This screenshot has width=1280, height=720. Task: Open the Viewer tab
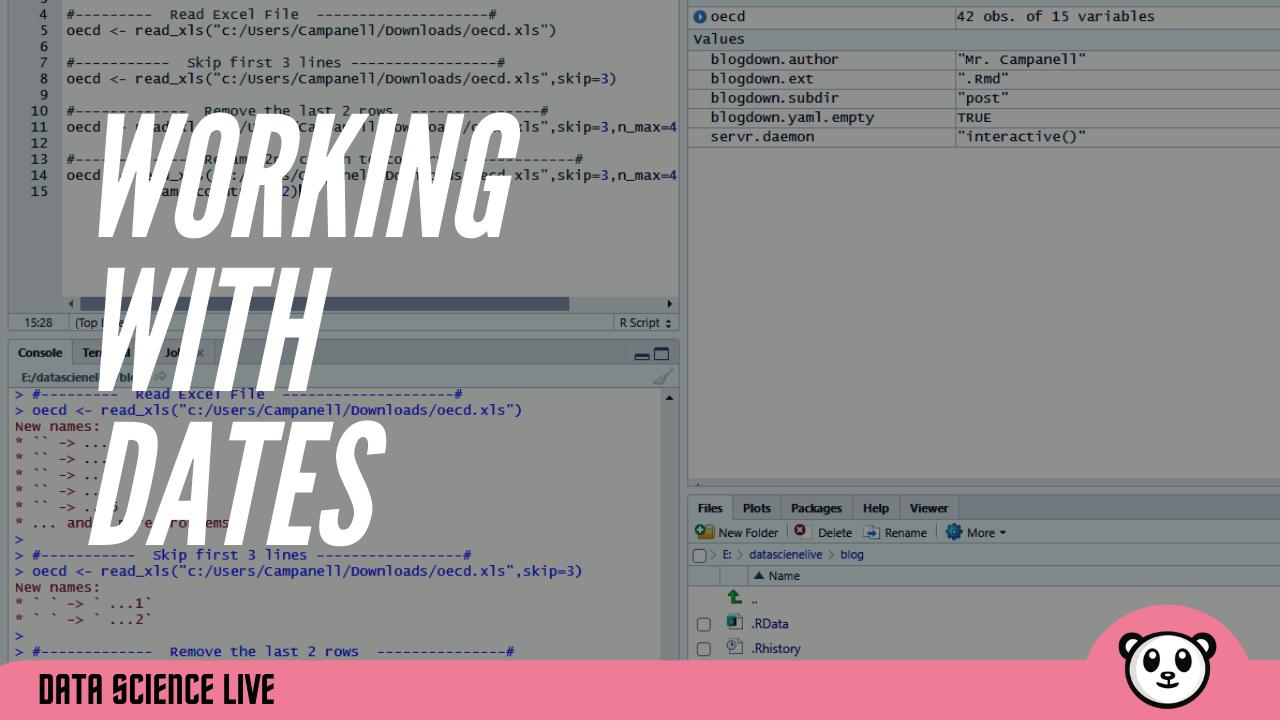929,508
